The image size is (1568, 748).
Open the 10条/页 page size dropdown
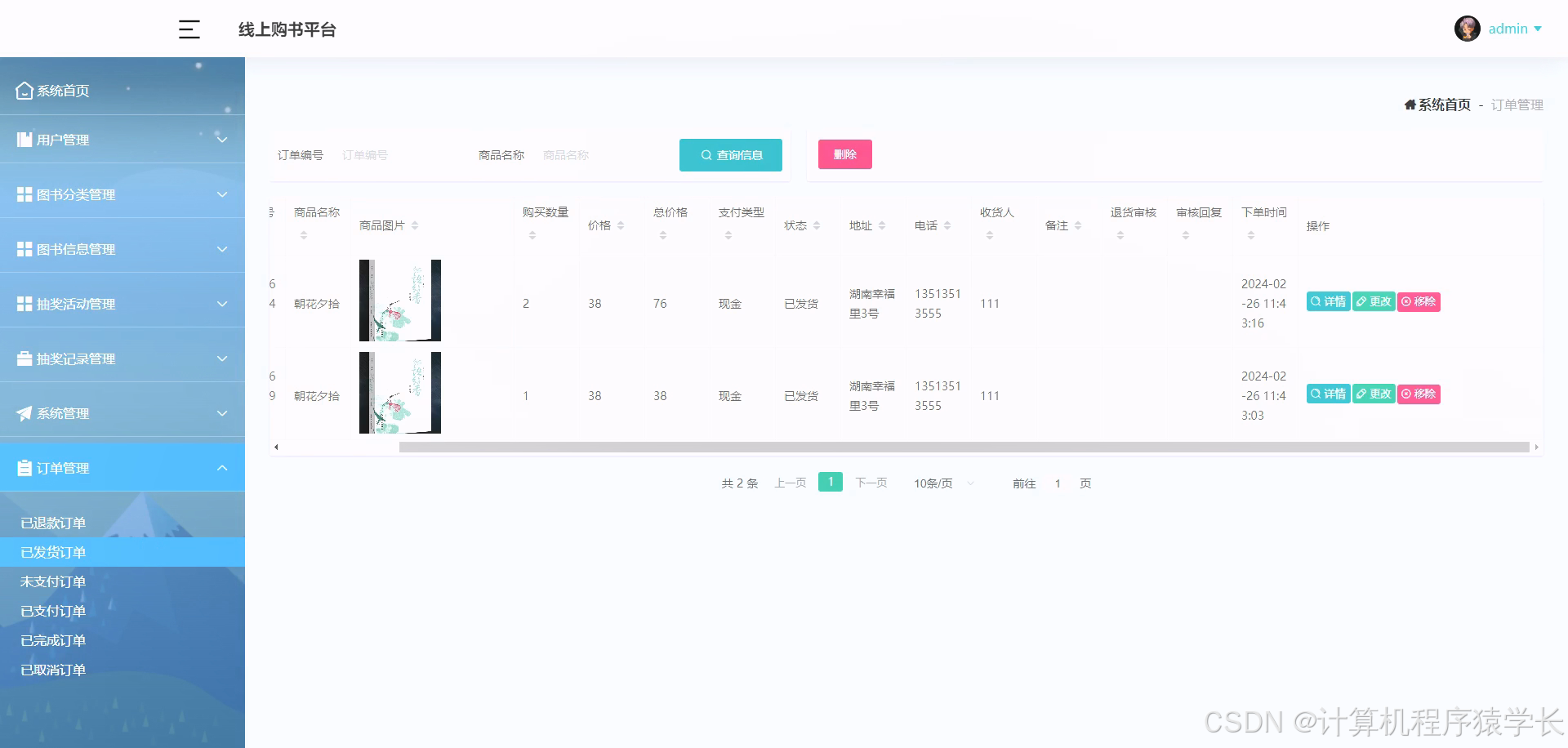pos(944,483)
